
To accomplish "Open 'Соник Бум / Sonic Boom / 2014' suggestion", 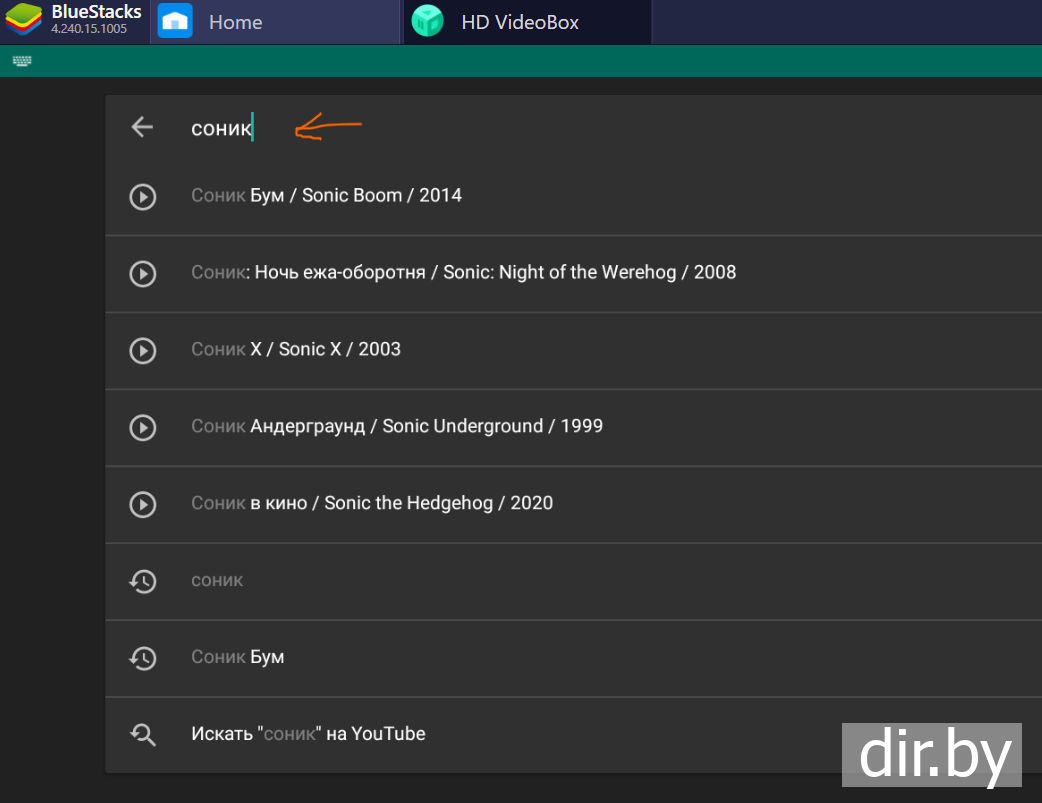I will tap(327, 196).
